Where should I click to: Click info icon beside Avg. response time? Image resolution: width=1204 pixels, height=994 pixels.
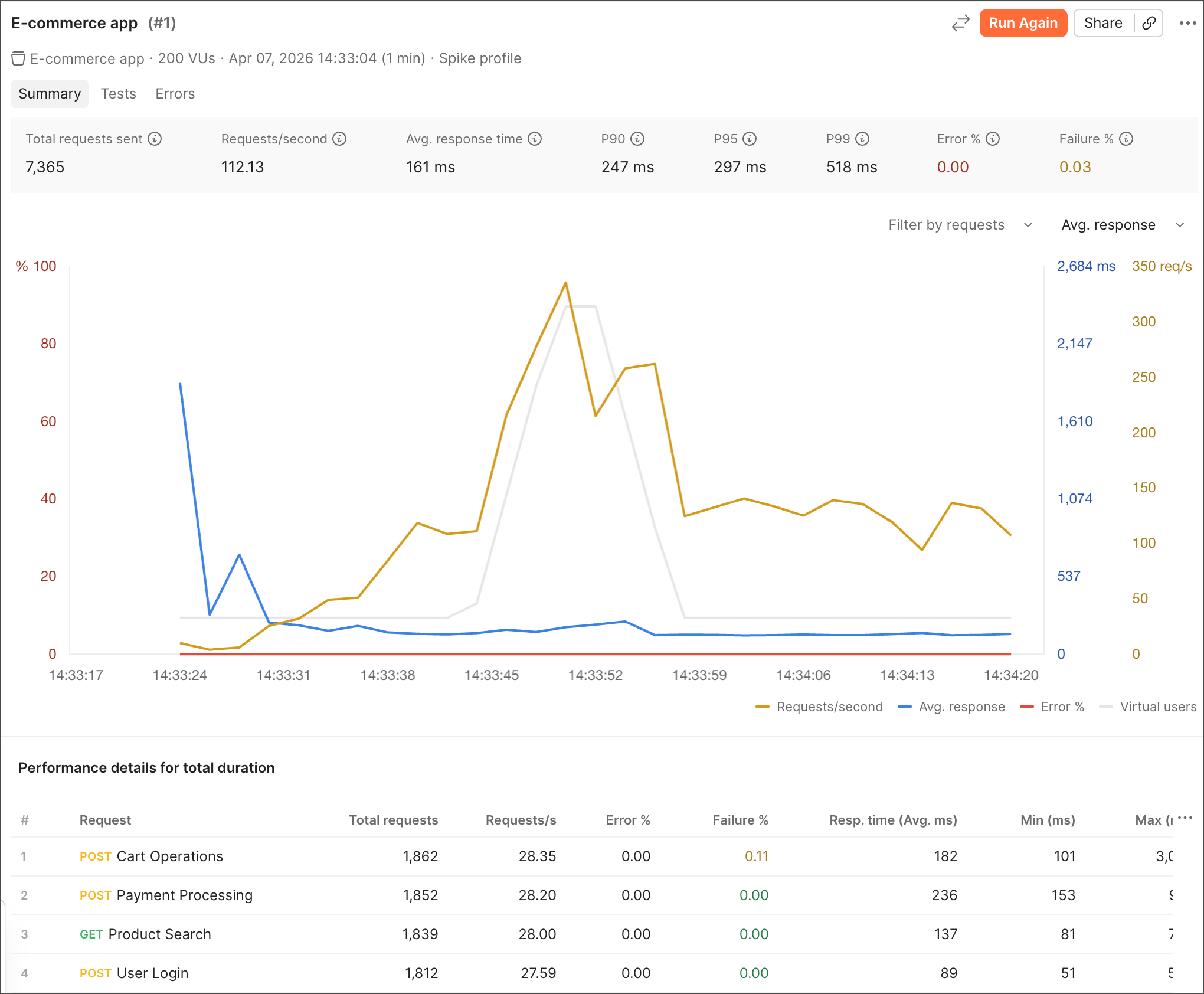(x=535, y=139)
